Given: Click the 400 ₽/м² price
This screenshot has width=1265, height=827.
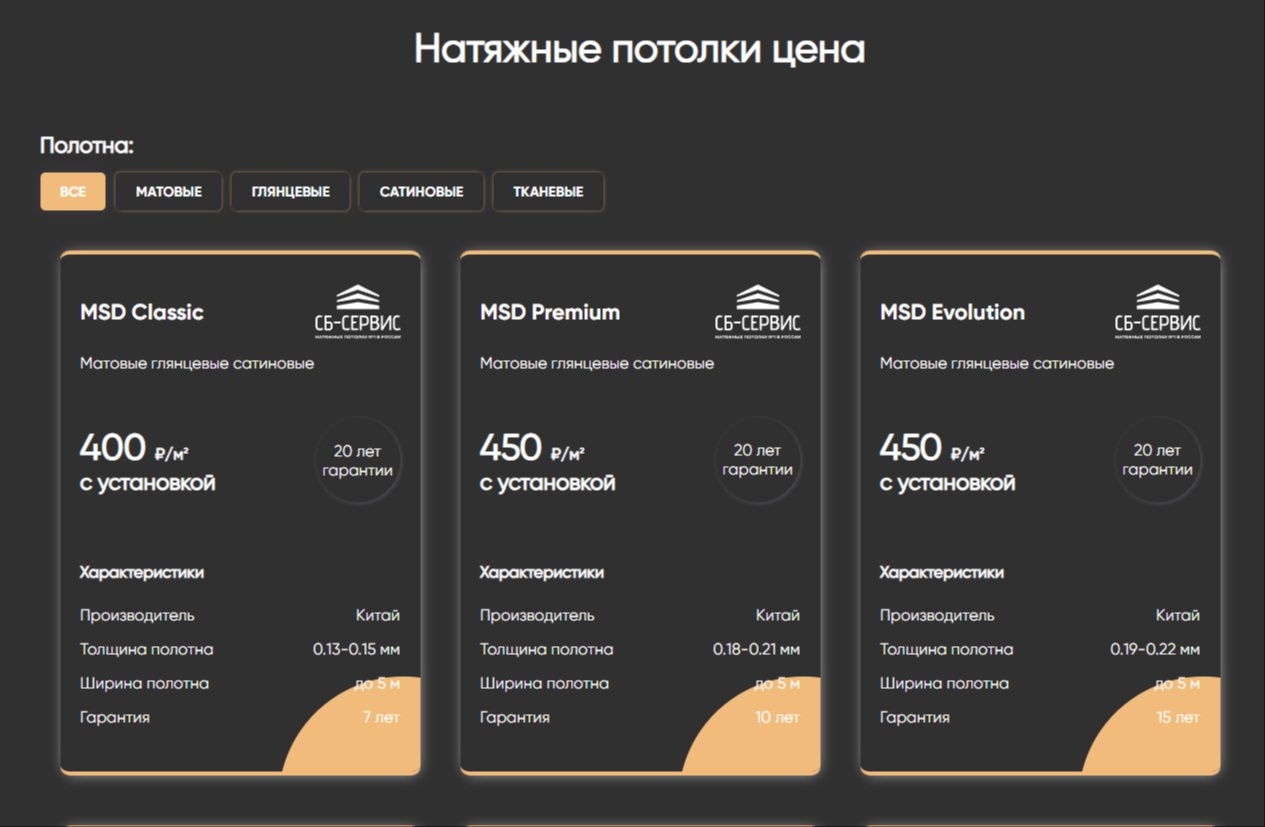Looking at the screenshot, I should pos(134,448).
